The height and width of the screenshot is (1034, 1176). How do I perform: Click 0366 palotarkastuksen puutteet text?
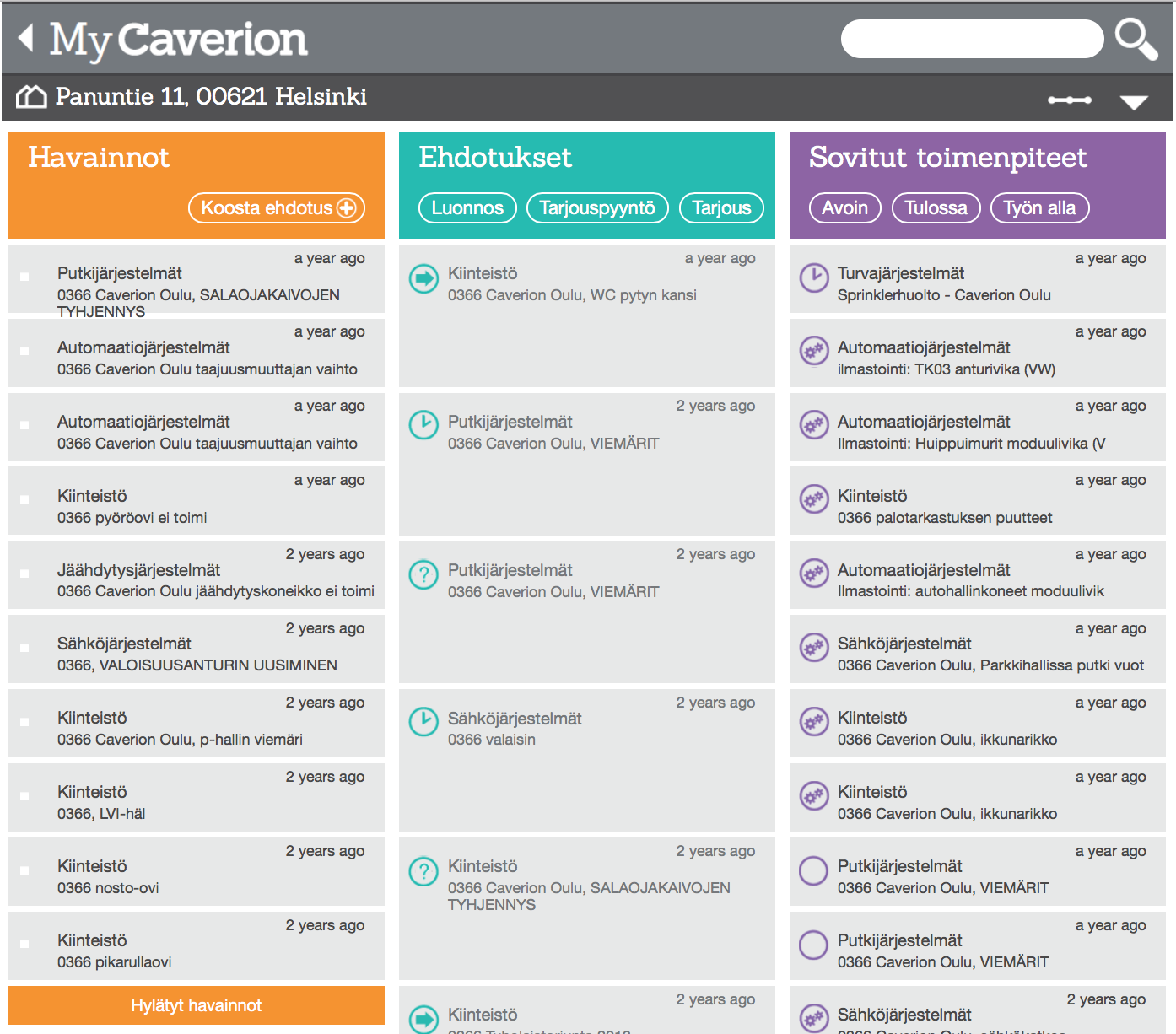click(x=945, y=518)
